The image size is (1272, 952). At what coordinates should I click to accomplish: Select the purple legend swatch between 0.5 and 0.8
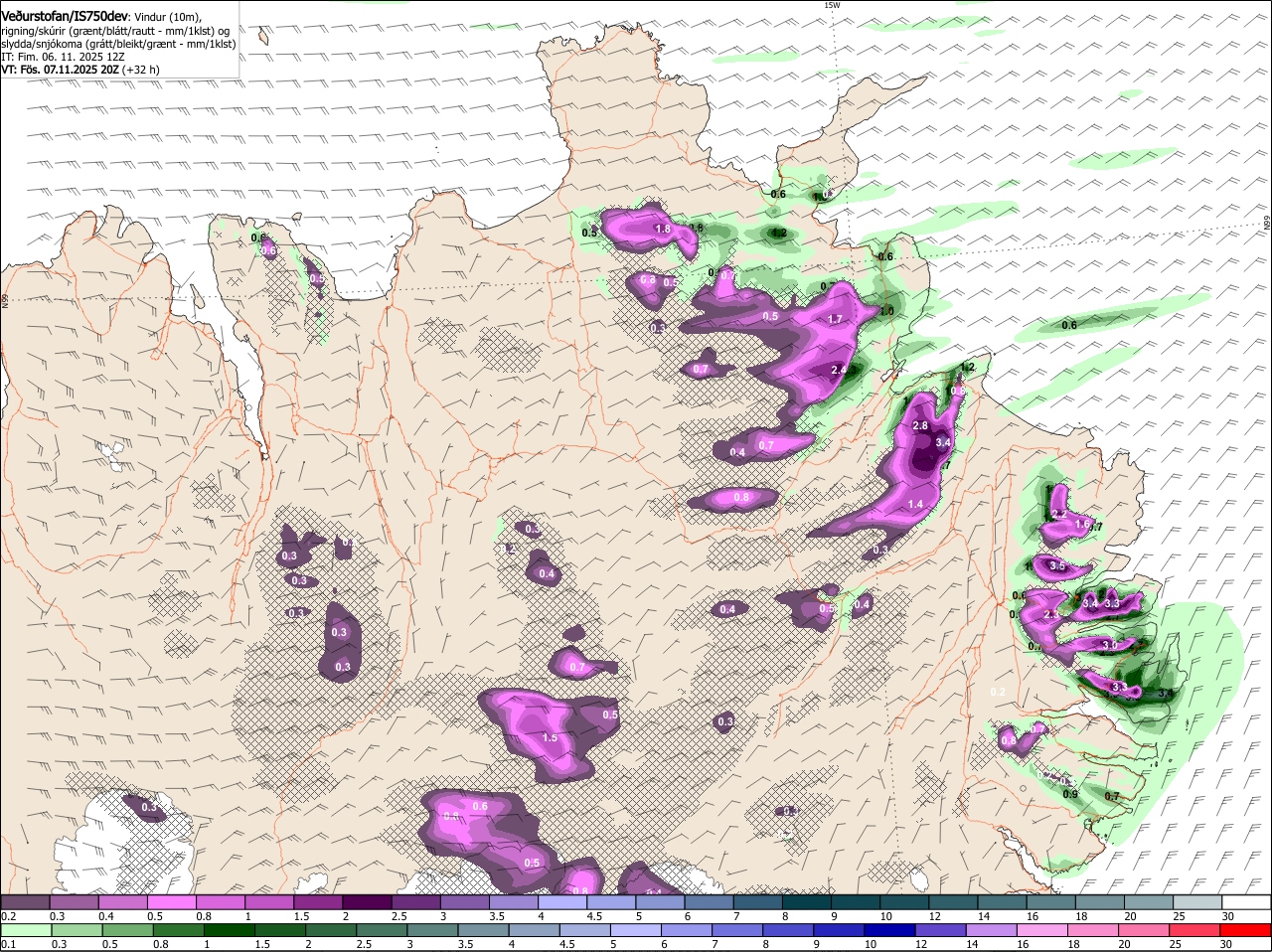click(172, 902)
